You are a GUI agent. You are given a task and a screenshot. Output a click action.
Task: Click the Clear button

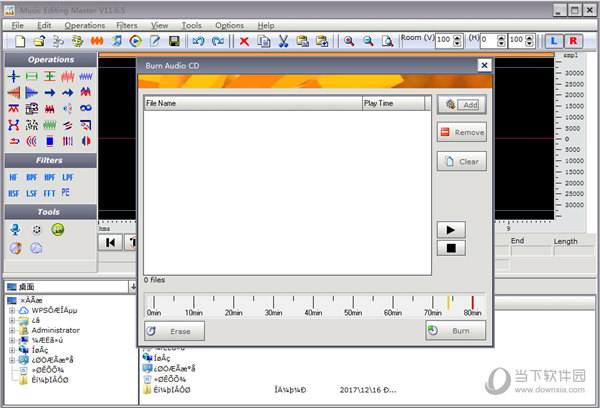[x=462, y=161]
